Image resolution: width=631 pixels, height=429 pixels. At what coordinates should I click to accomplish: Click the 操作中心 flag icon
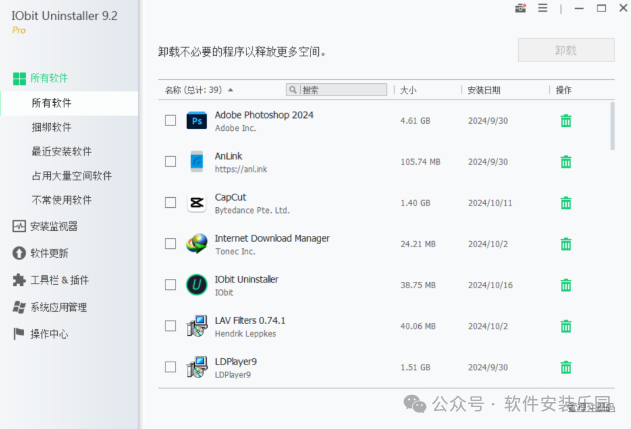tap(19, 334)
